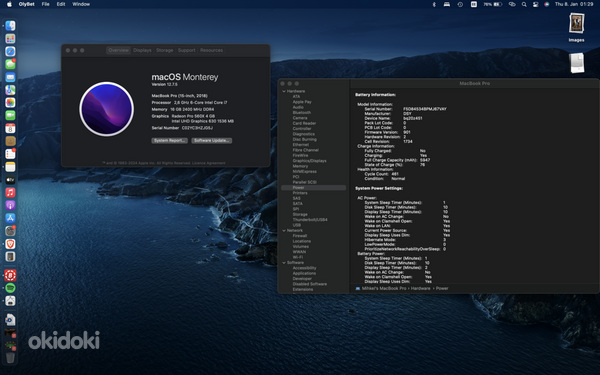Switch to the Storage tab in About This Mac

[x=165, y=50]
